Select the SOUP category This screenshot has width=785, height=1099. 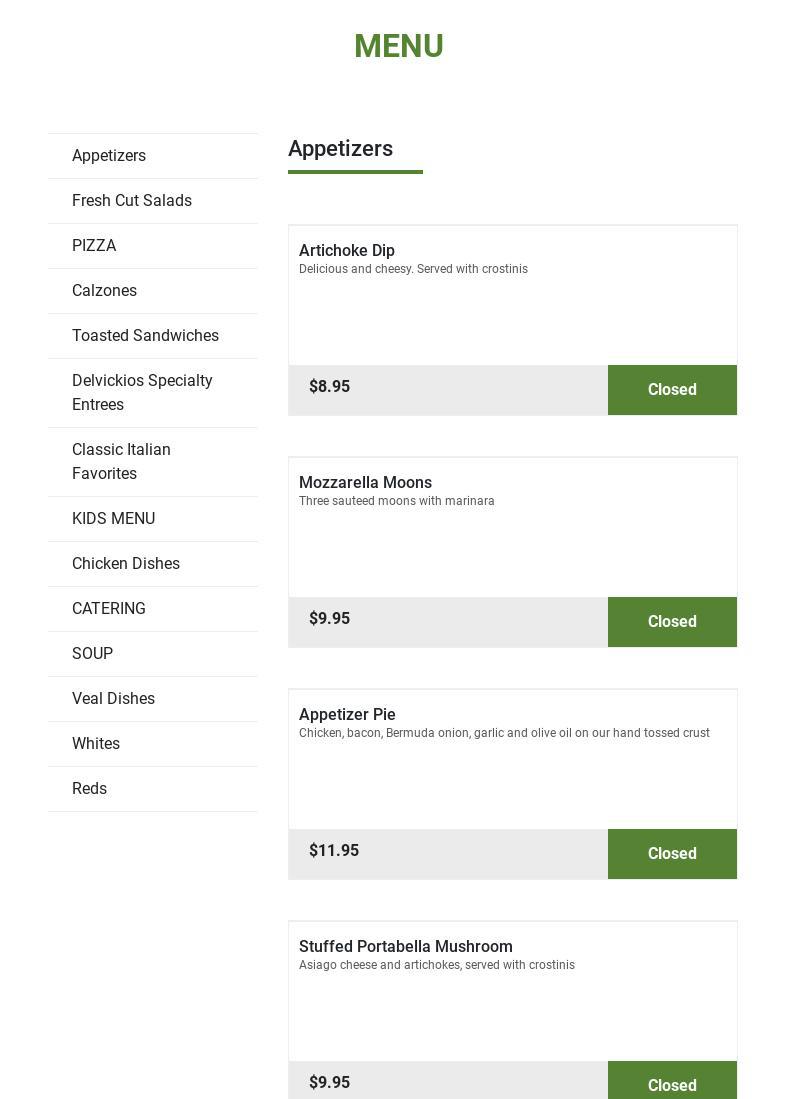tap(92, 654)
